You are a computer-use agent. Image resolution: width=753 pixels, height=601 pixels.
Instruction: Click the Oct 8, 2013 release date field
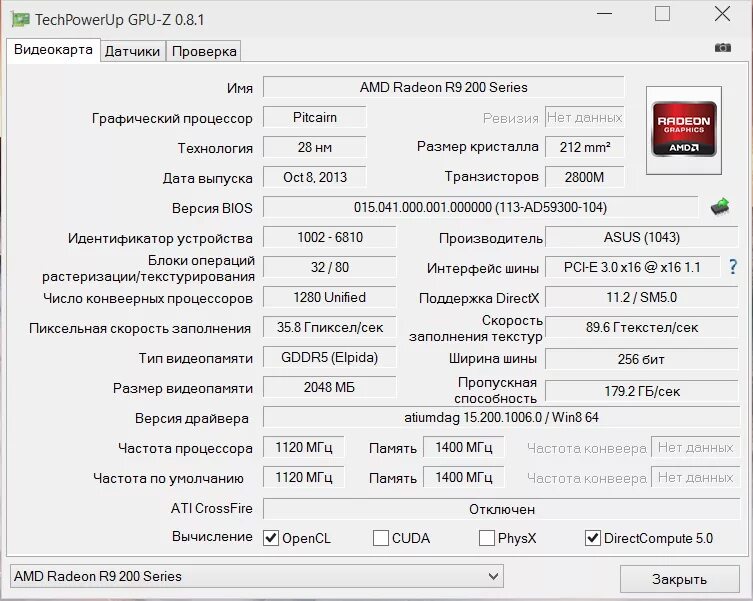click(x=315, y=177)
